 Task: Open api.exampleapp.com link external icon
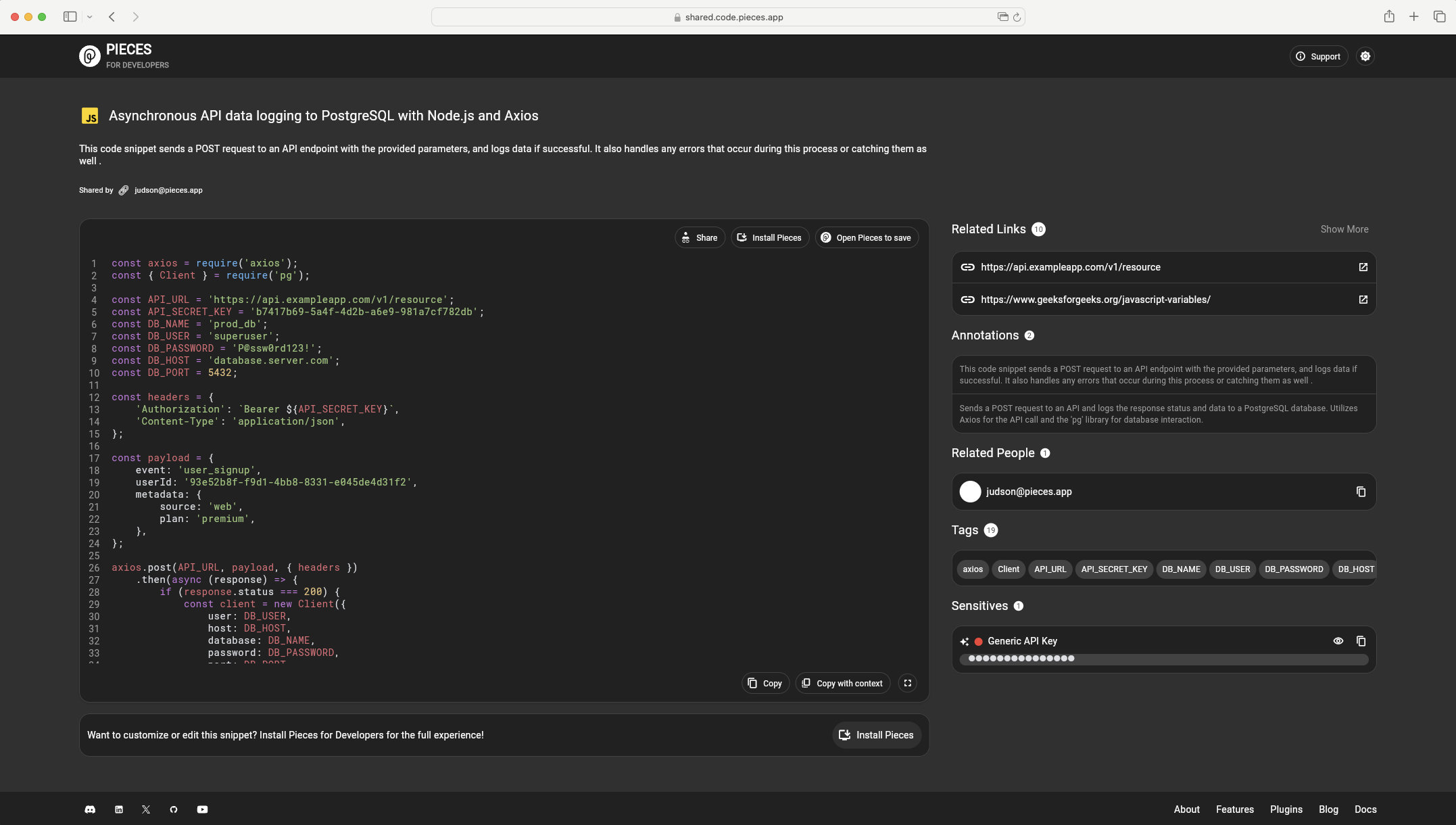pyautogui.click(x=1363, y=267)
